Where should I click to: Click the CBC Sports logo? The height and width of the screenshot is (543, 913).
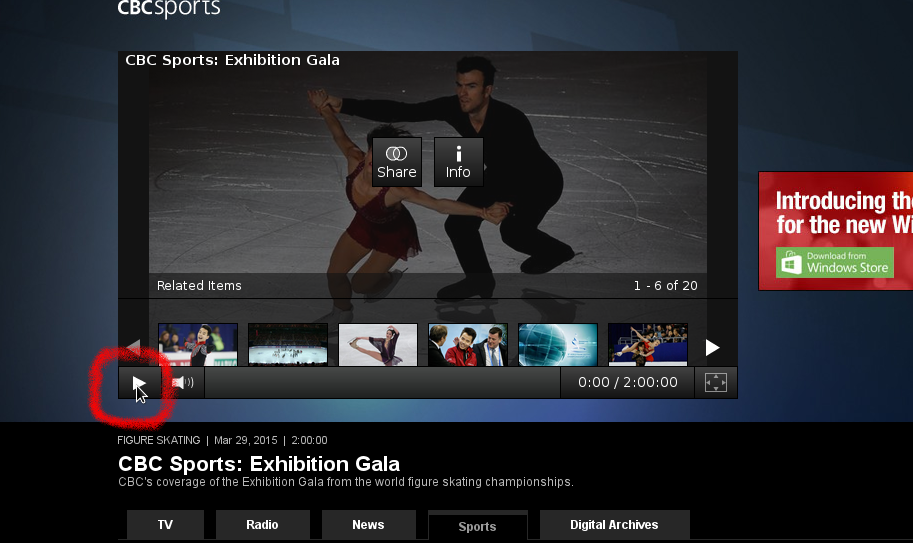169,8
